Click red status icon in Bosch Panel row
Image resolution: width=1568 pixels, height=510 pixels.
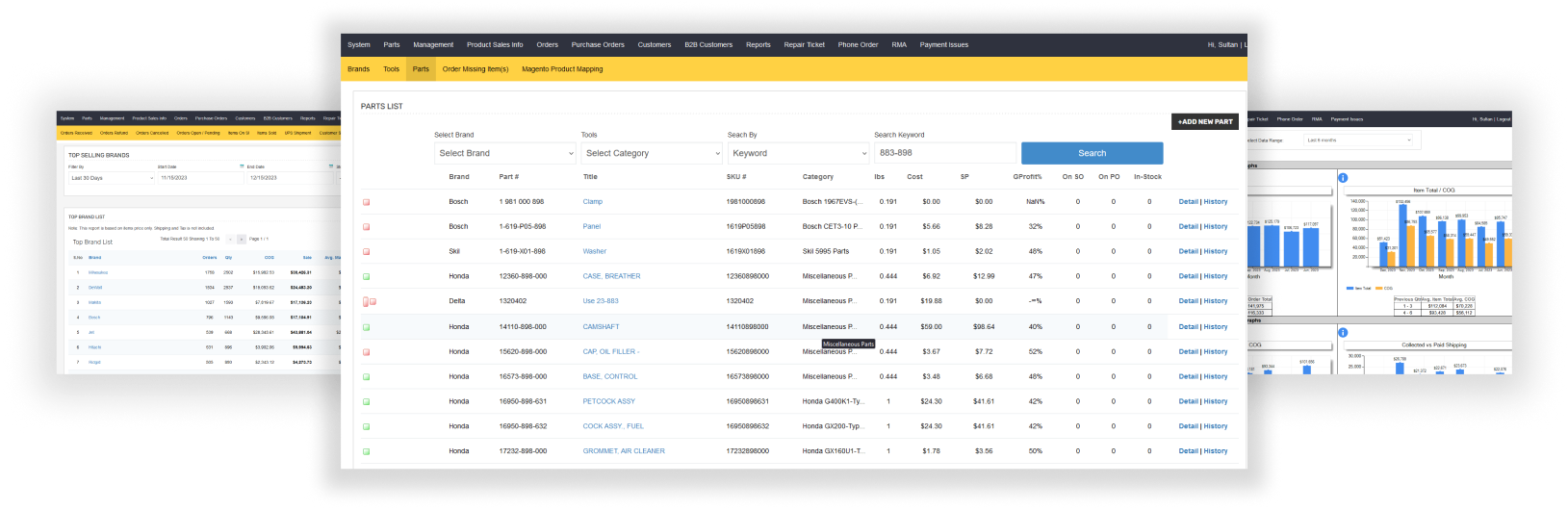point(366,227)
